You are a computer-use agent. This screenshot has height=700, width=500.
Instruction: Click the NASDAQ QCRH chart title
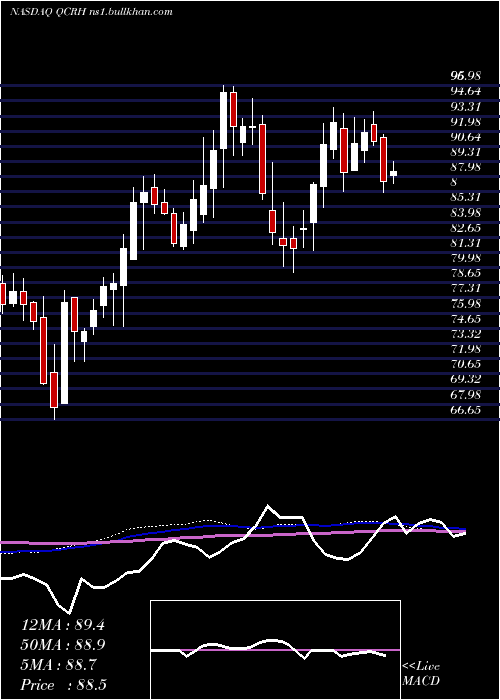click(92, 12)
